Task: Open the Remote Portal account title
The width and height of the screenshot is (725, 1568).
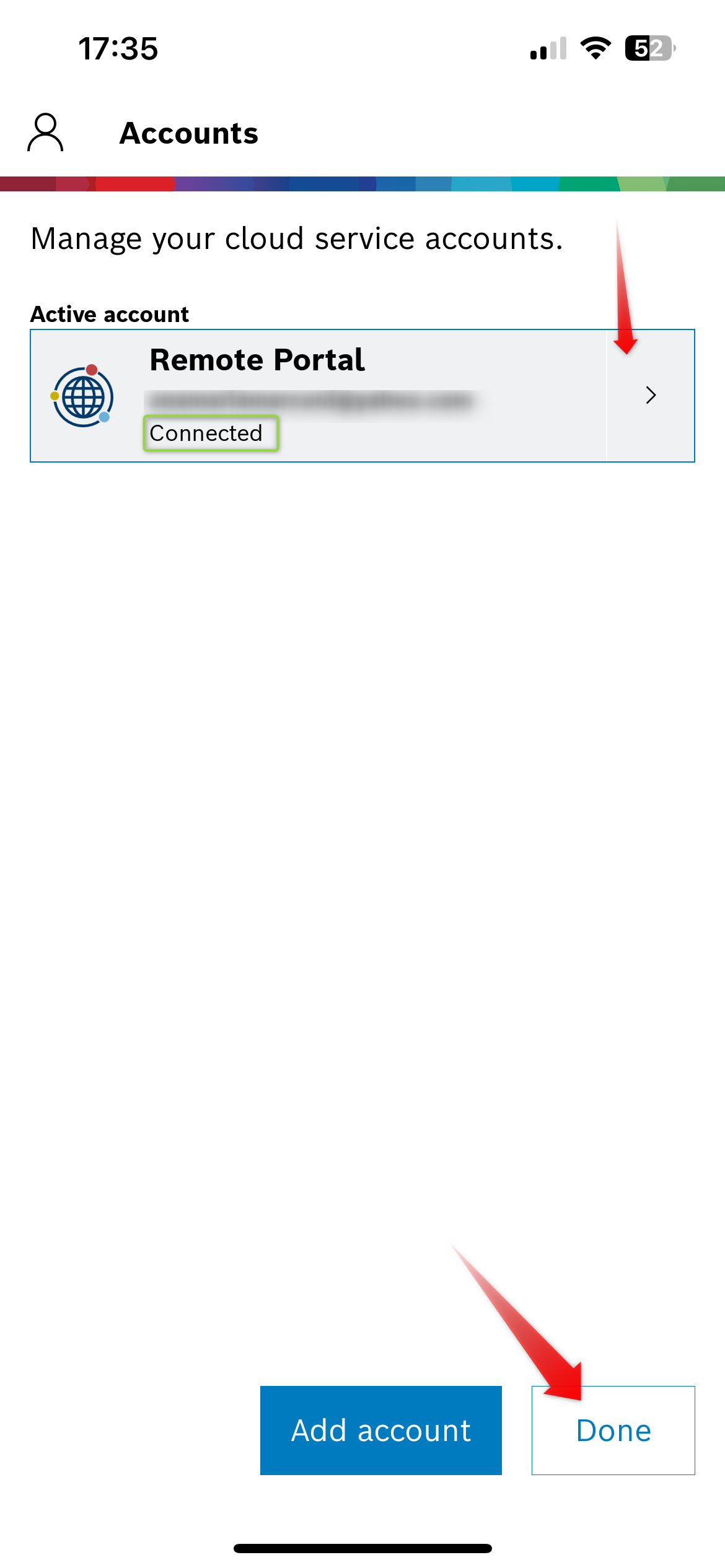Action: (257, 360)
